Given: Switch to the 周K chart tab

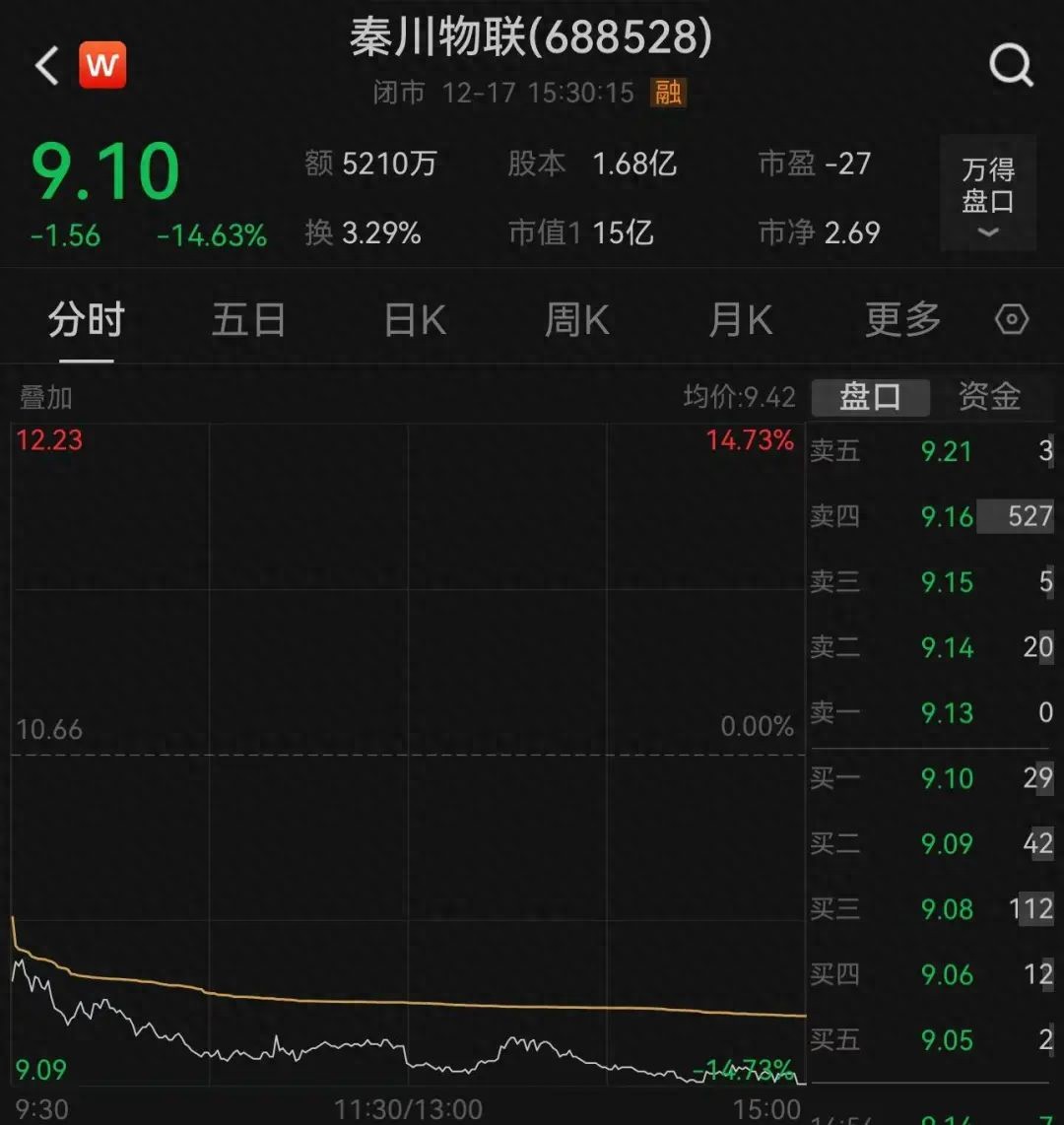Looking at the screenshot, I should [x=576, y=319].
